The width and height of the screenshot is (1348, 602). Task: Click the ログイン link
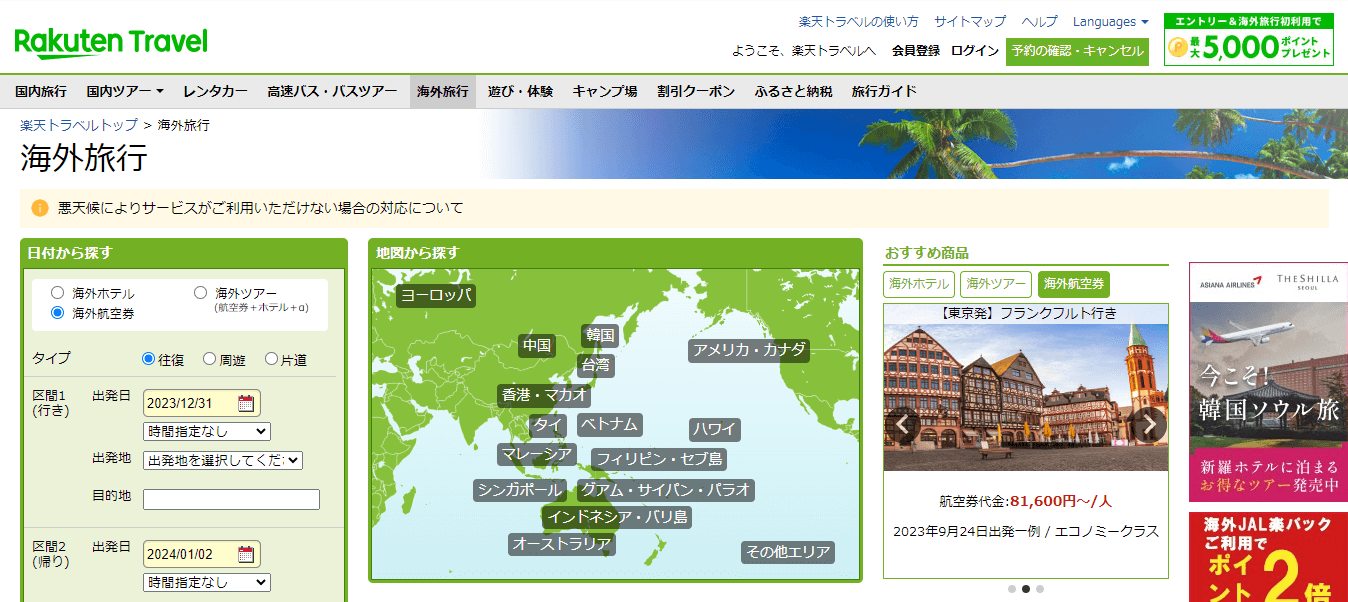(974, 51)
